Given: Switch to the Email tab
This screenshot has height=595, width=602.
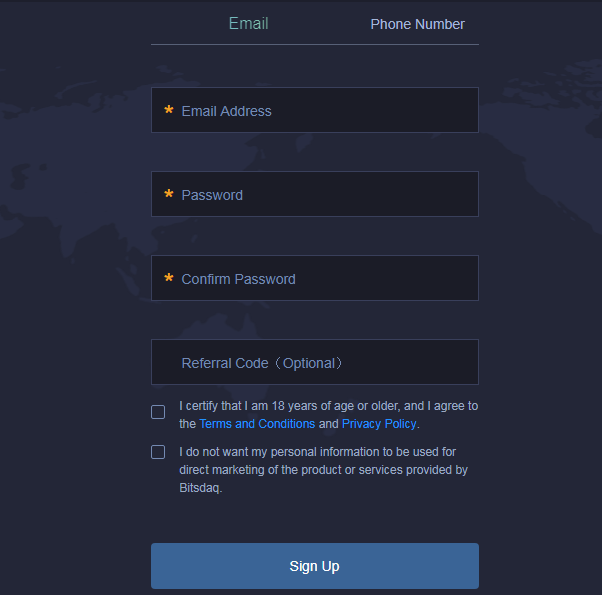Looking at the screenshot, I should [248, 24].
